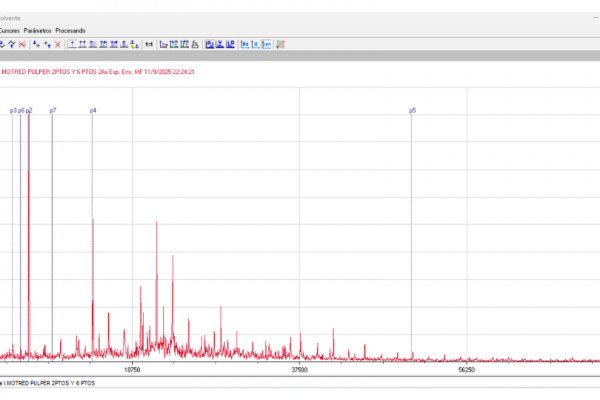600x400 pixels.
Task: Select the p5 cursor marker label
Action: coord(412,110)
